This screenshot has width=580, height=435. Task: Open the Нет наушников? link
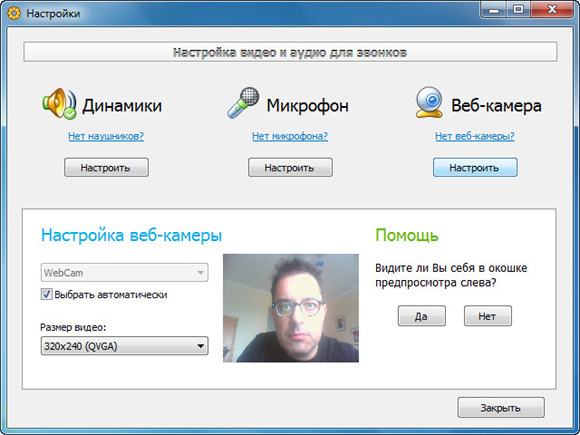tap(106, 136)
